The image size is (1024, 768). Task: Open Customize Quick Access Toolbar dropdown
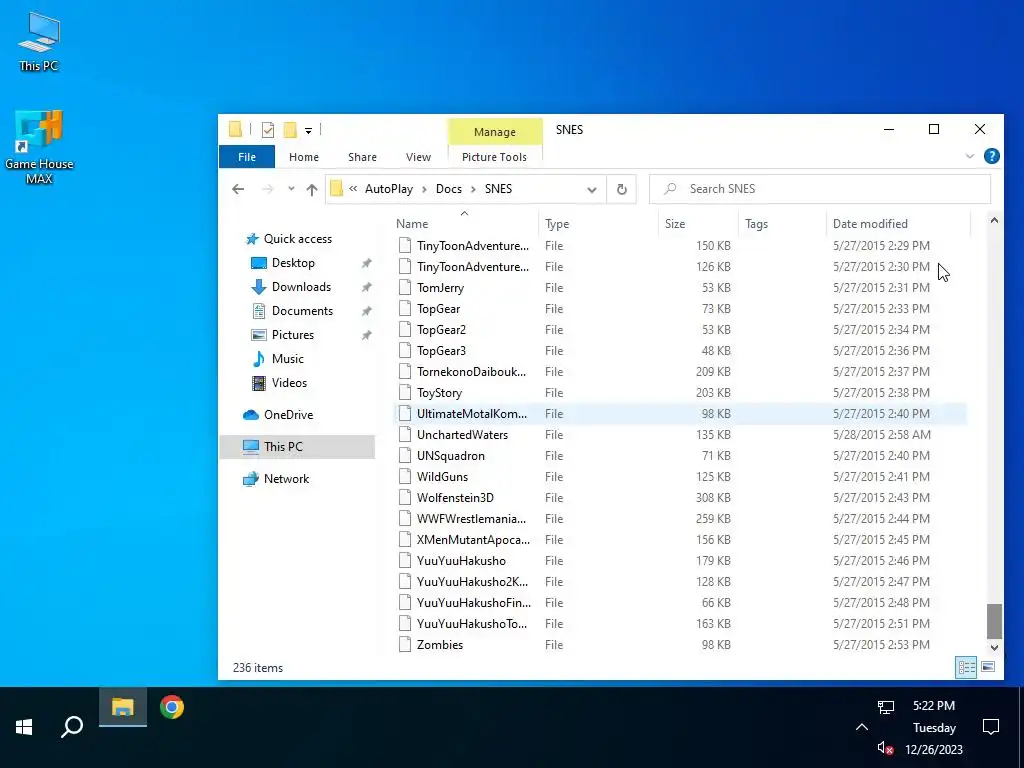(308, 131)
